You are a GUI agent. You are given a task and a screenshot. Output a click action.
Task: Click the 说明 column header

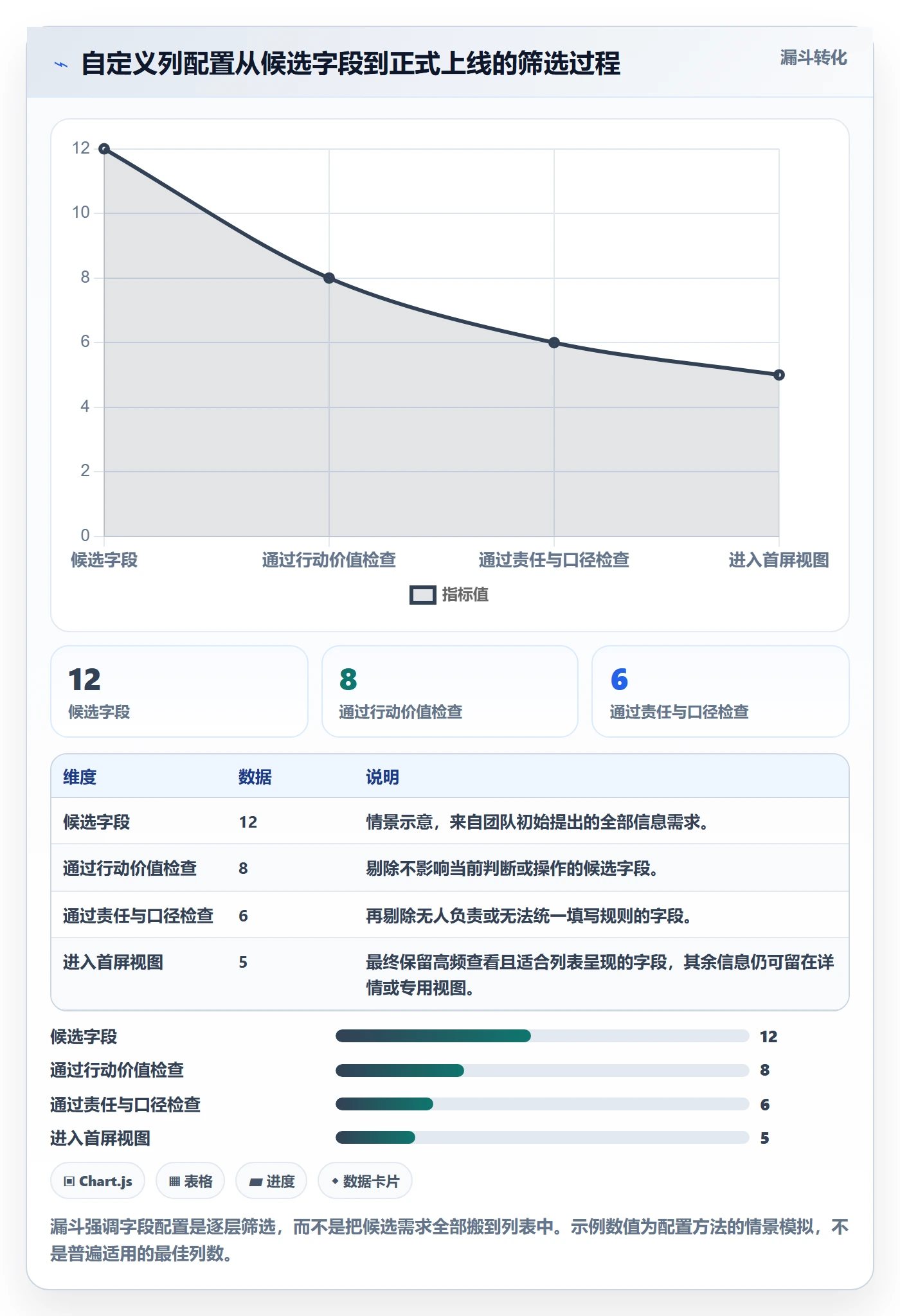click(x=382, y=777)
